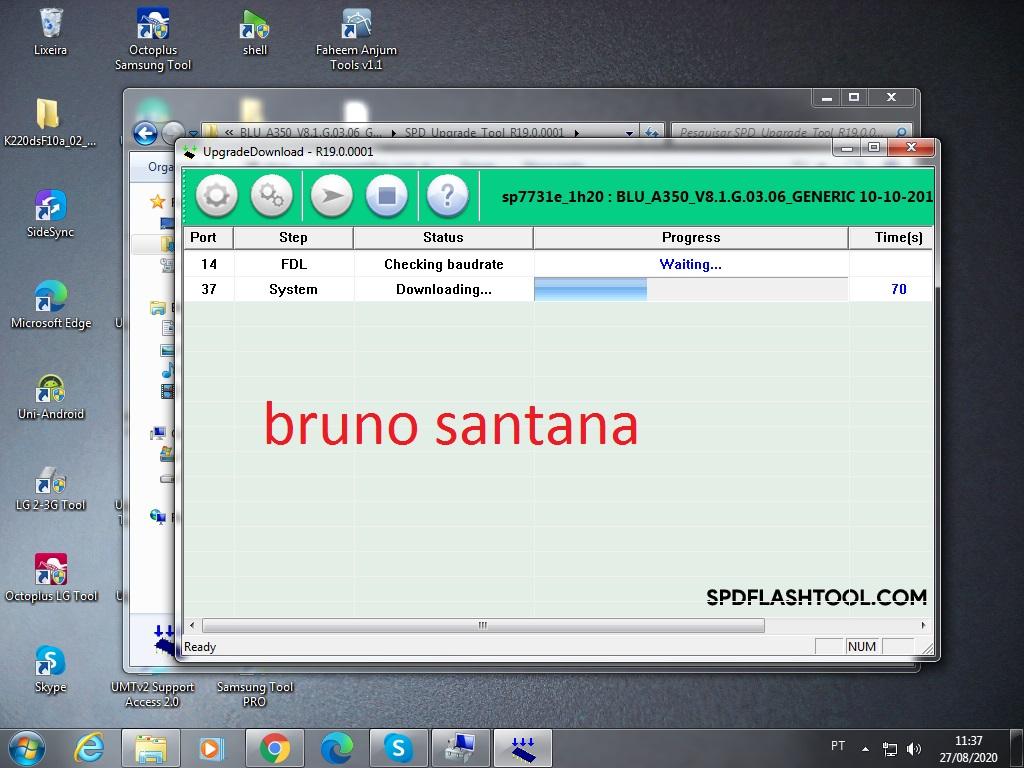Select the SideSync desktop shortcut
The height and width of the screenshot is (768, 1024).
[x=50, y=214]
